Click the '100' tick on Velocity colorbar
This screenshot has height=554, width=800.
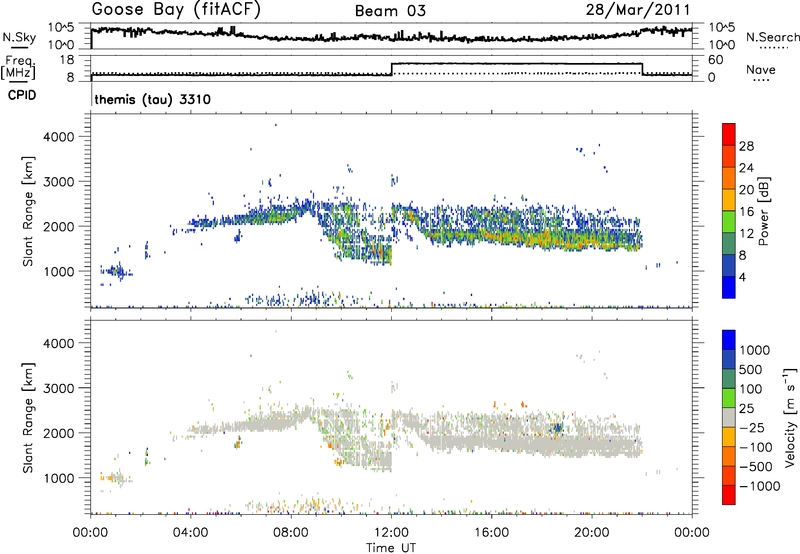(x=752, y=389)
